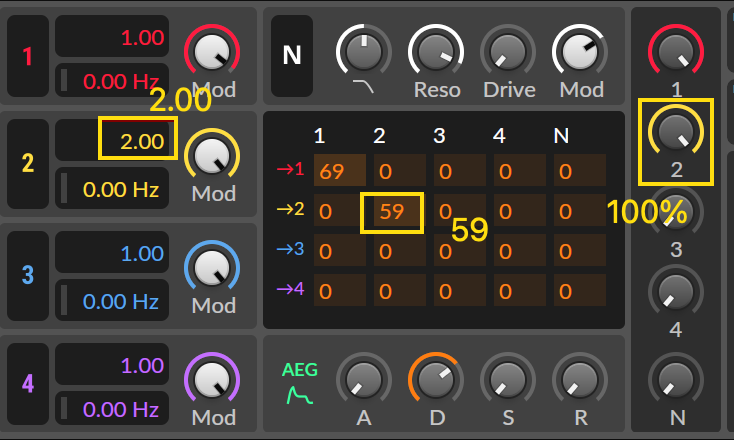This screenshot has height=440, width=734.
Task: Select the blue operator 3 number button
Action: 28,275
